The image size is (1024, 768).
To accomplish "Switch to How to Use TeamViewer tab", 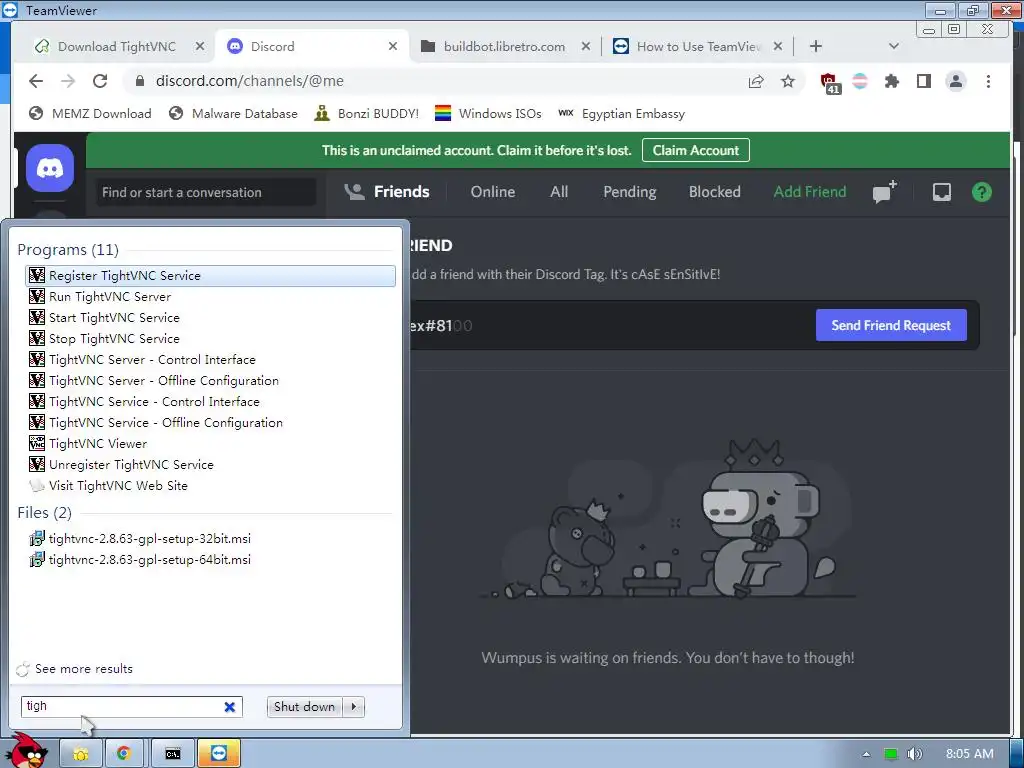I will [698, 46].
